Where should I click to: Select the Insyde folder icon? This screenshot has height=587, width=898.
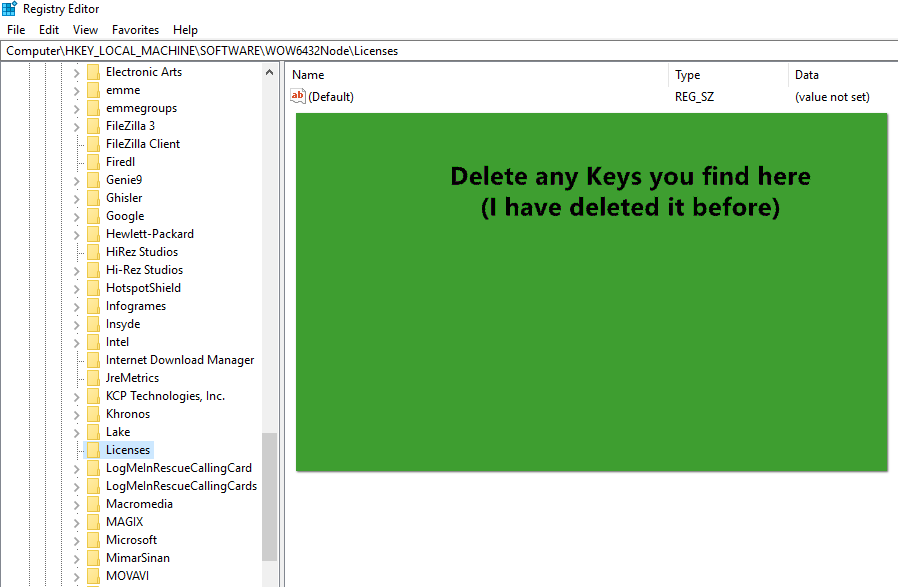(93, 324)
